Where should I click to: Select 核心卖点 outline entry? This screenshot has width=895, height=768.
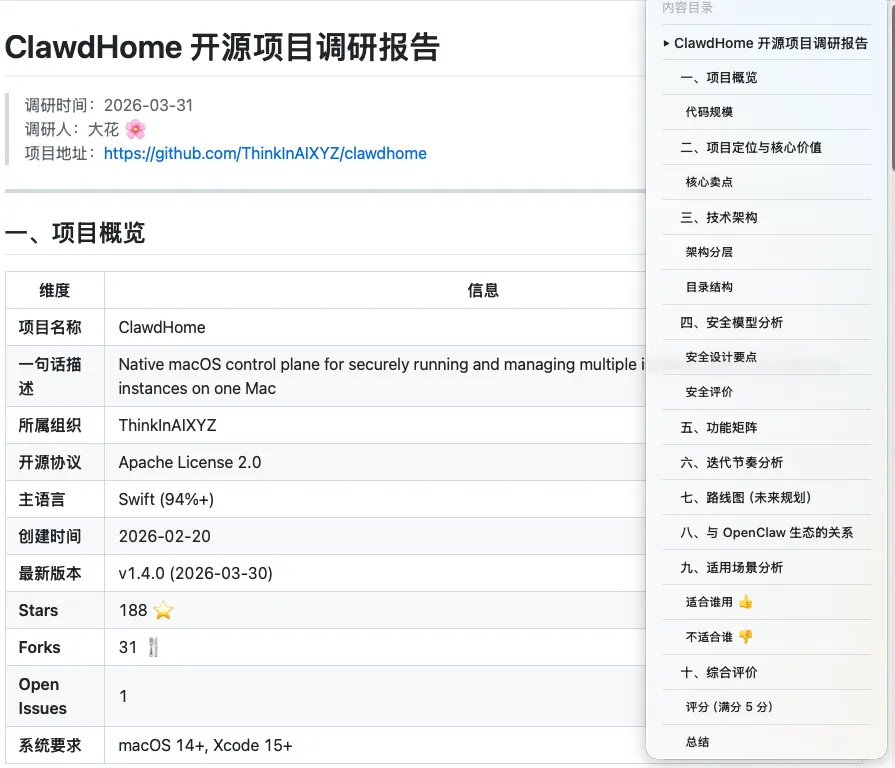[709, 183]
